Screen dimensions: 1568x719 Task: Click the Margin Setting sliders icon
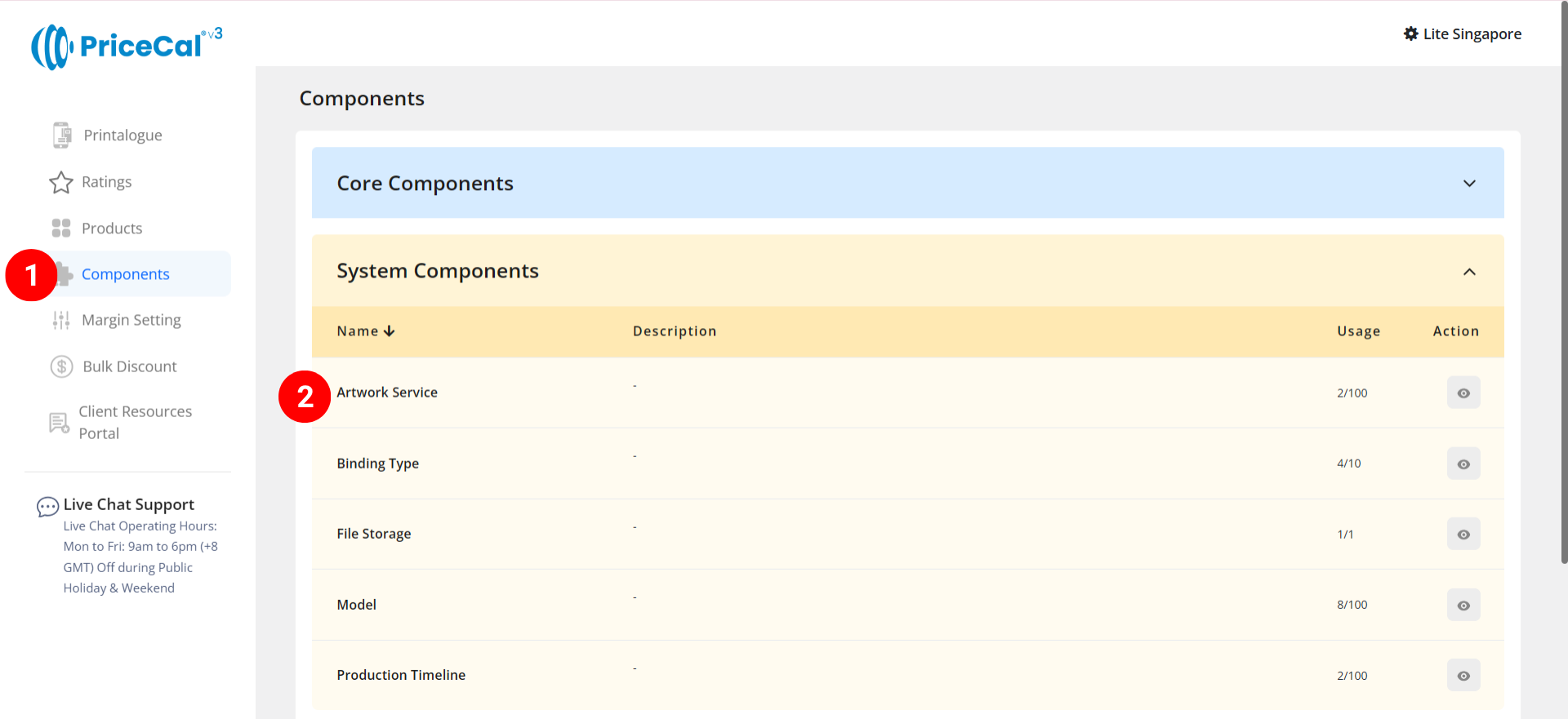[x=61, y=321]
